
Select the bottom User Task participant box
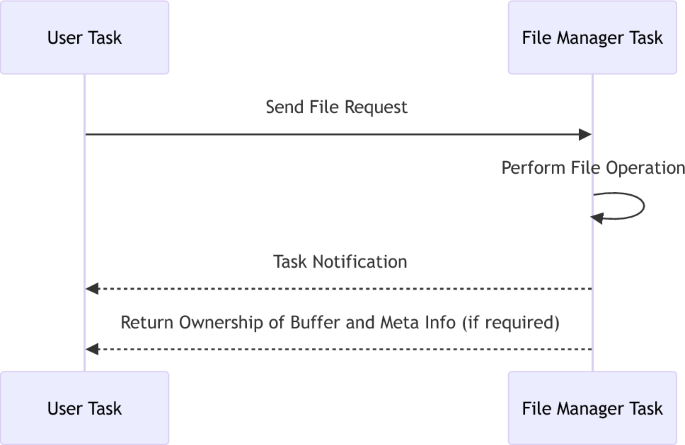84,408
